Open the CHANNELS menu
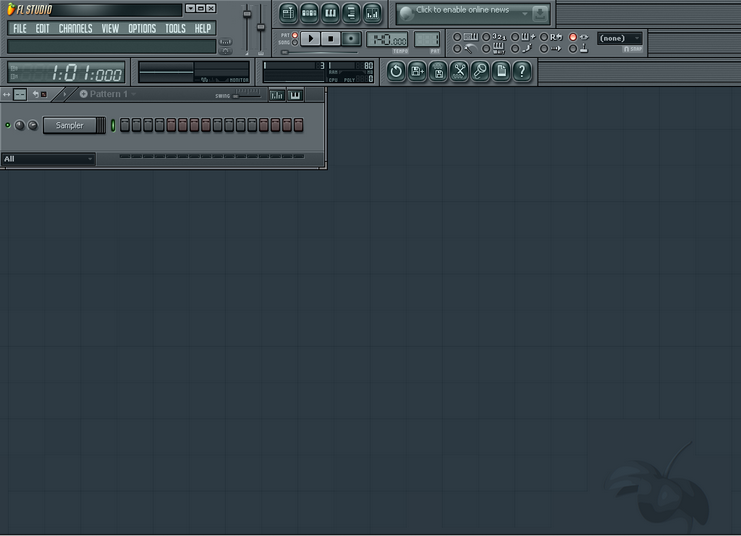This screenshot has width=741, height=536. [76, 29]
